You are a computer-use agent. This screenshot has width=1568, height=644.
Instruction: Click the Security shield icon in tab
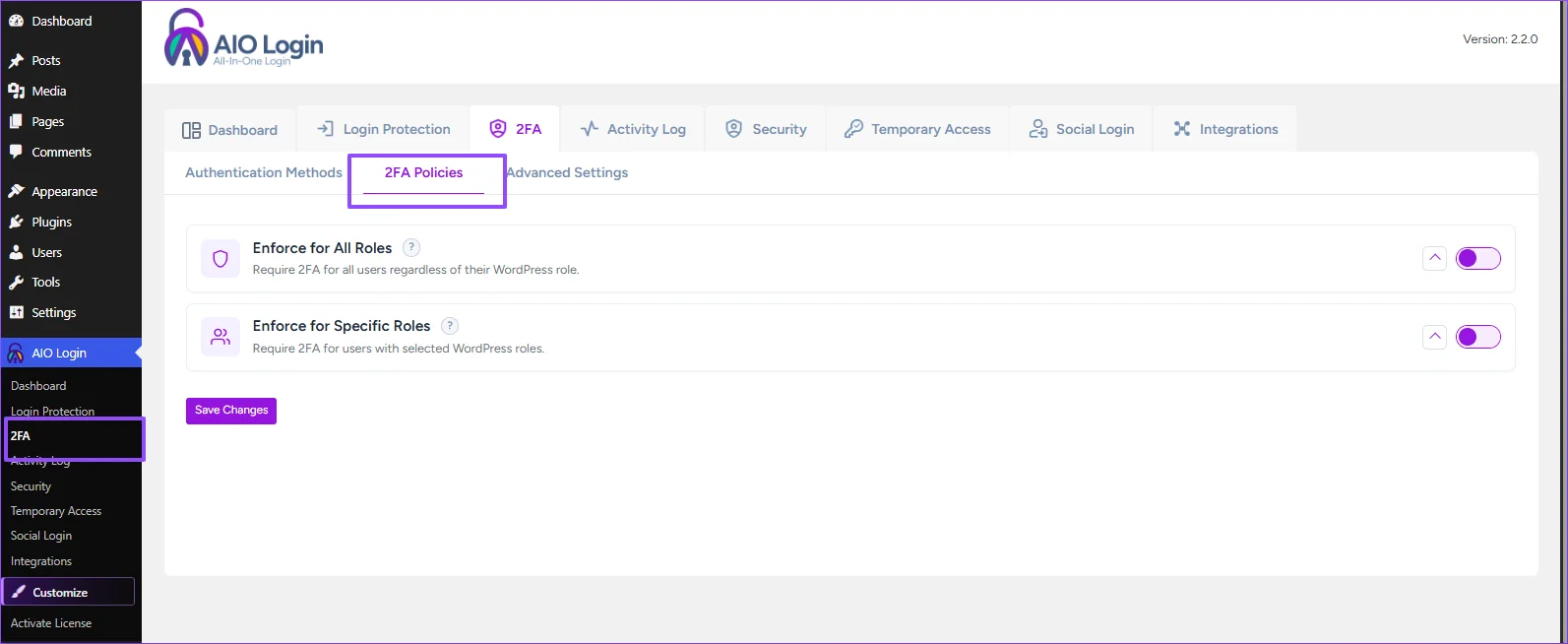point(733,129)
